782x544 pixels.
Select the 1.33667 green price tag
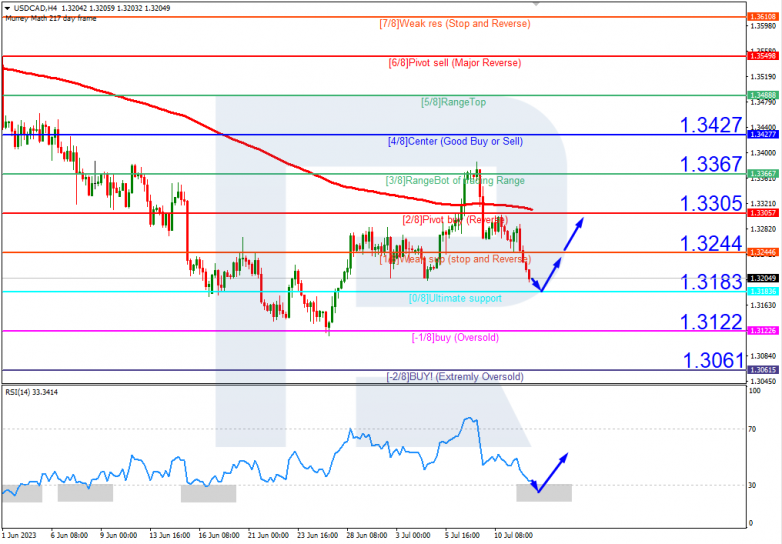763,174
